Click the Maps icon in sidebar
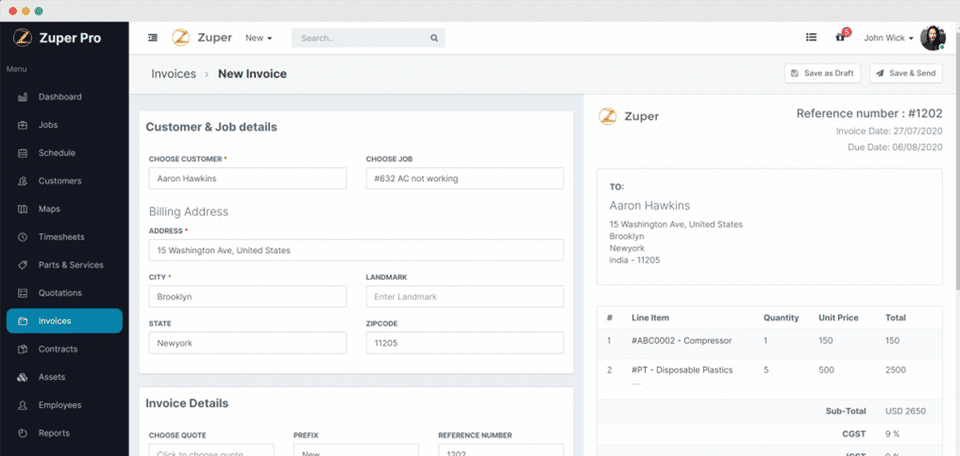The width and height of the screenshot is (960, 456). (x=23, y=209)
